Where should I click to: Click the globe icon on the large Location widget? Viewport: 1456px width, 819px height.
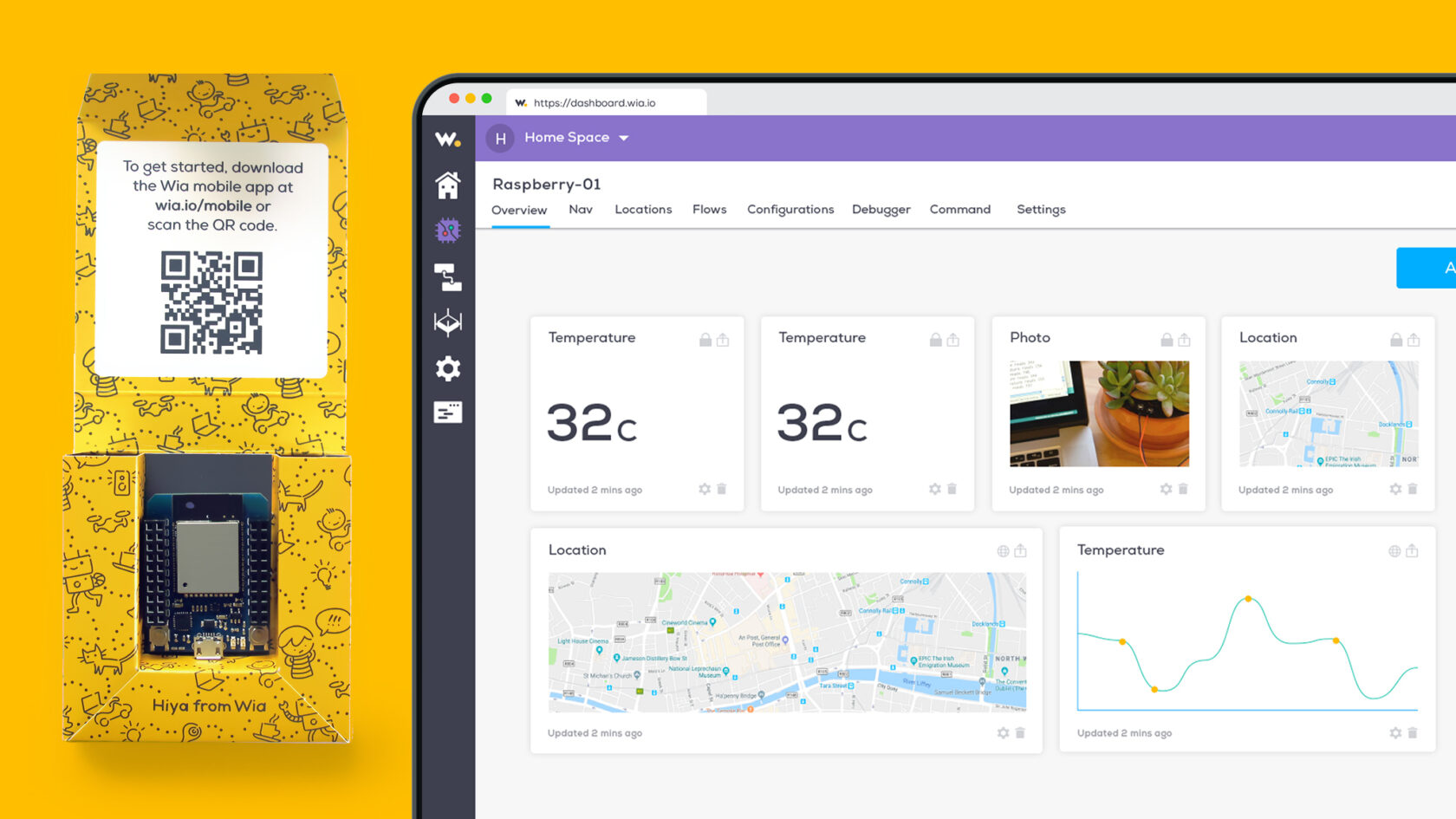(1004, 551)
